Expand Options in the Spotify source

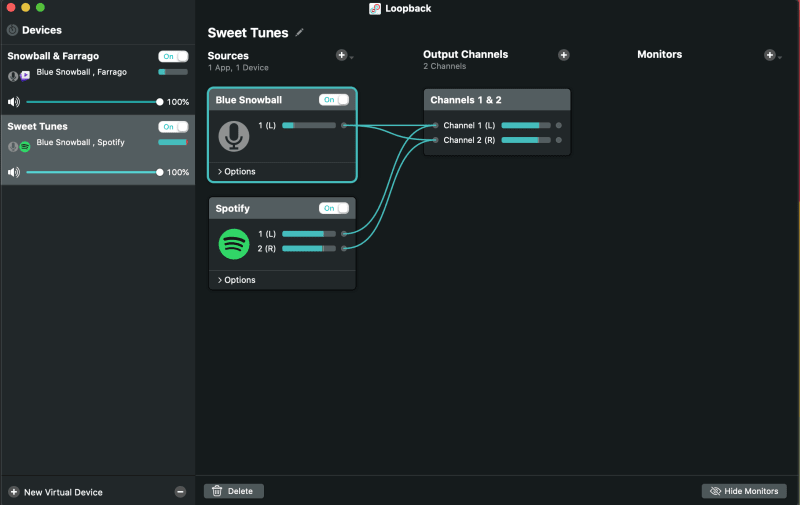(237, 280)
